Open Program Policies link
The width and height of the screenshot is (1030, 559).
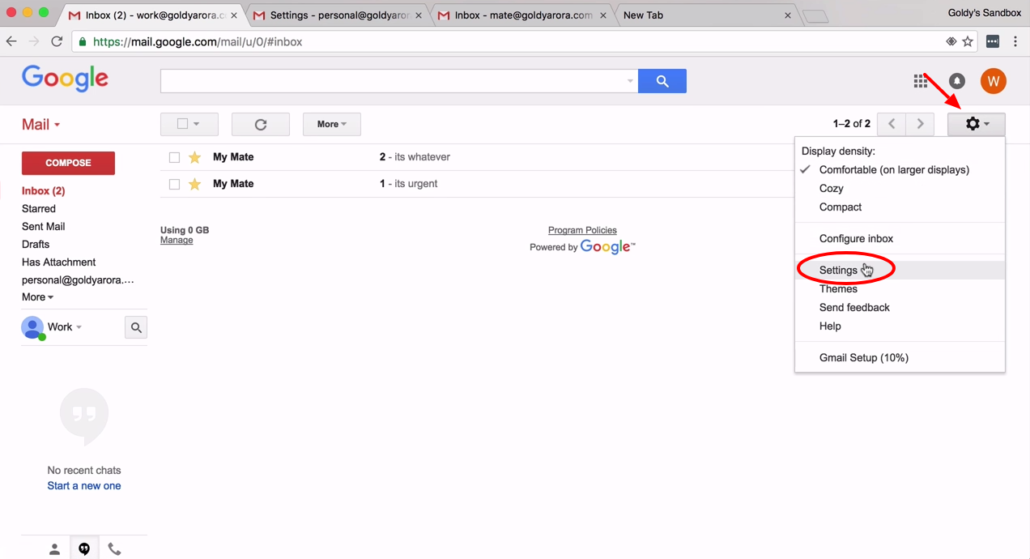pos(583,230)
